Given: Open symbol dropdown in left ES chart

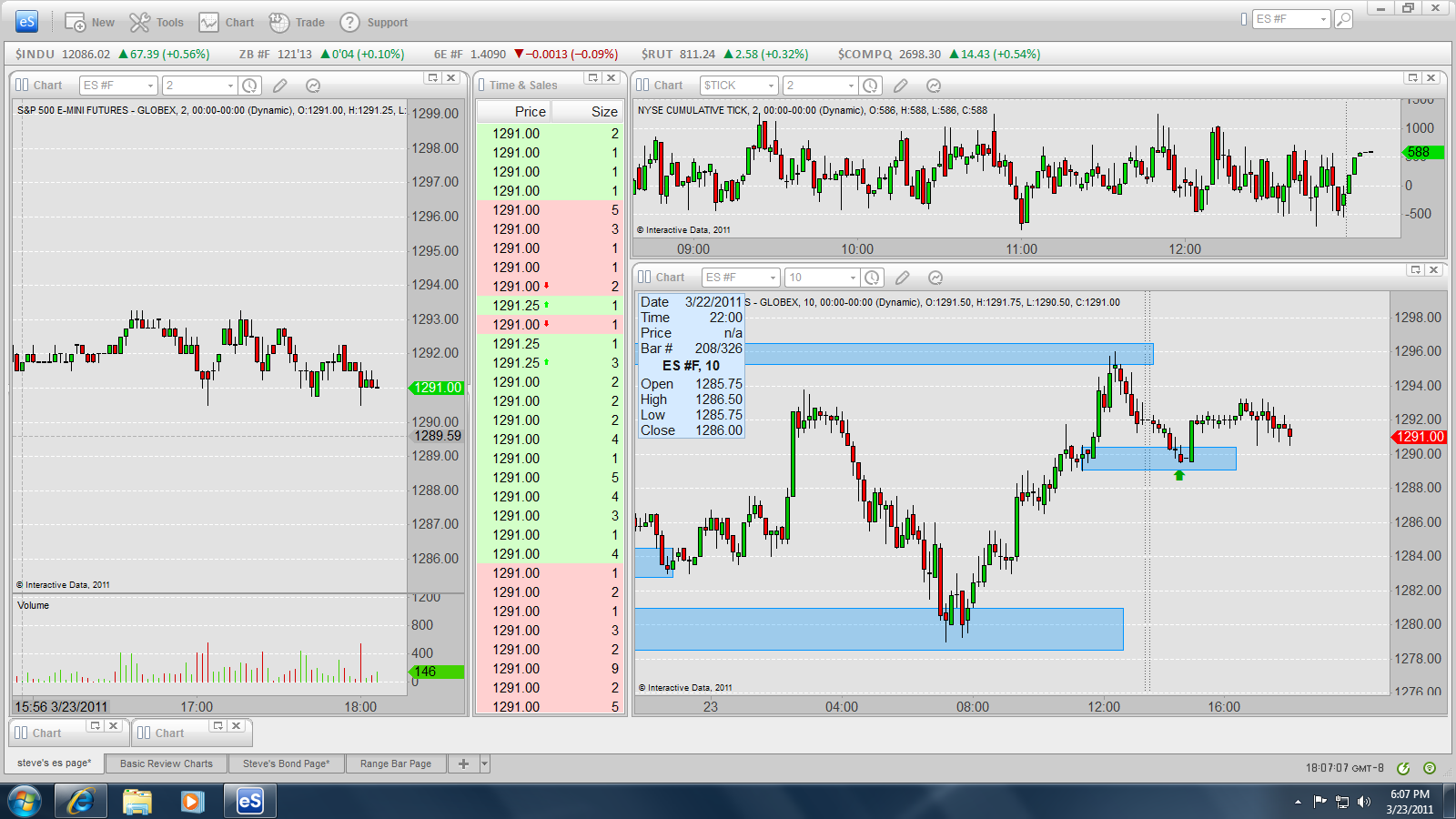Looking at the screenshot, I should click(x=150, y=86).
